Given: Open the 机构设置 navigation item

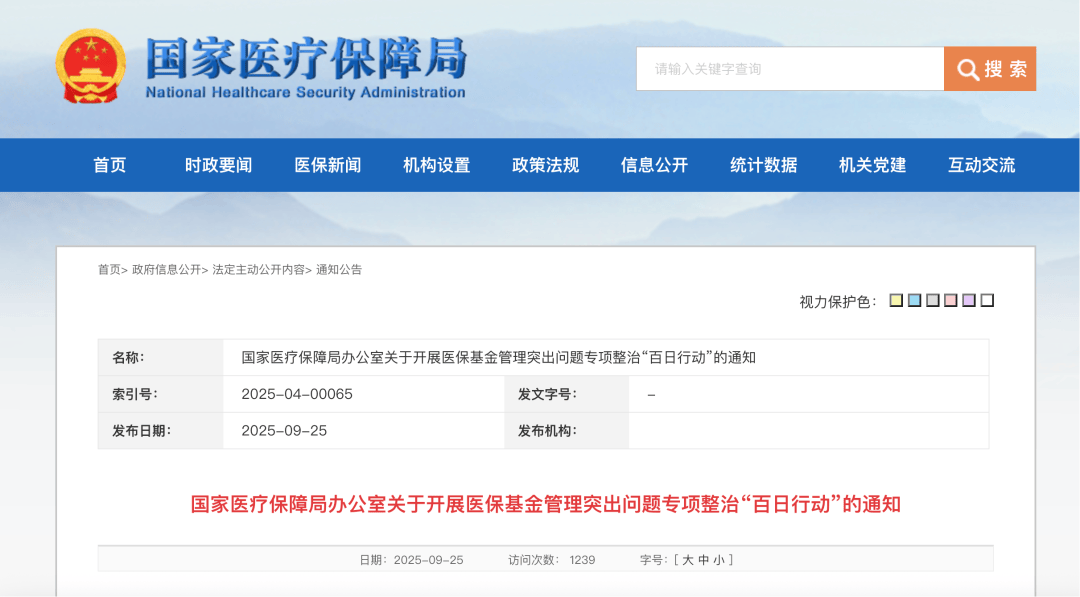Looking at the screenshot, I should pos(437,165).
